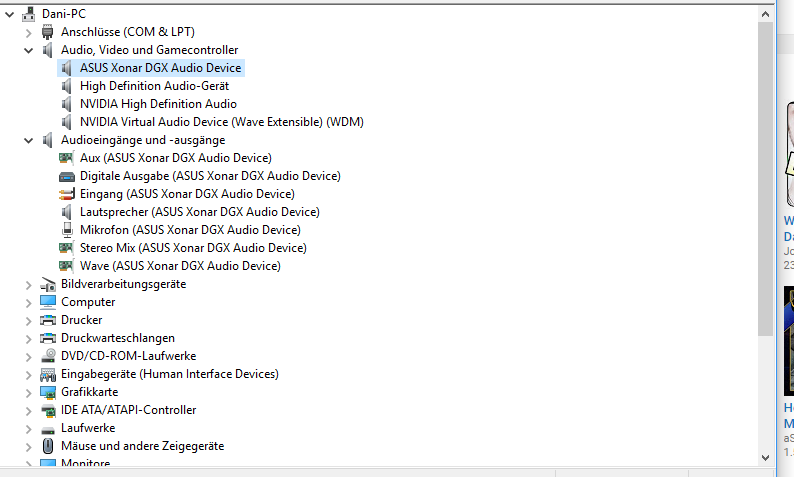This screenshot has height=477, width=794.
Task: Select the ASUS Xonar DGX Audio Device label
Action: [x=161, y=68]
